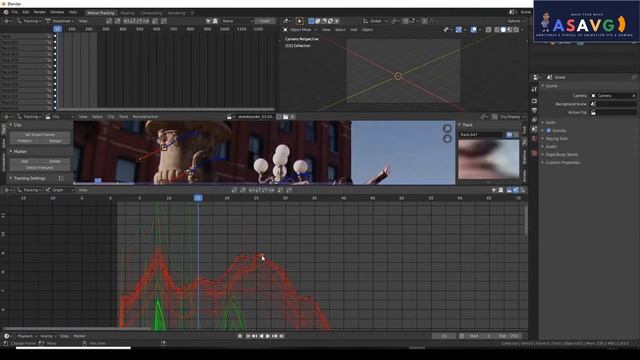Viewport: 640px width, 360px height.
Task: Open Graph view dropdown in lower editor
Action: tap(60, 190)
